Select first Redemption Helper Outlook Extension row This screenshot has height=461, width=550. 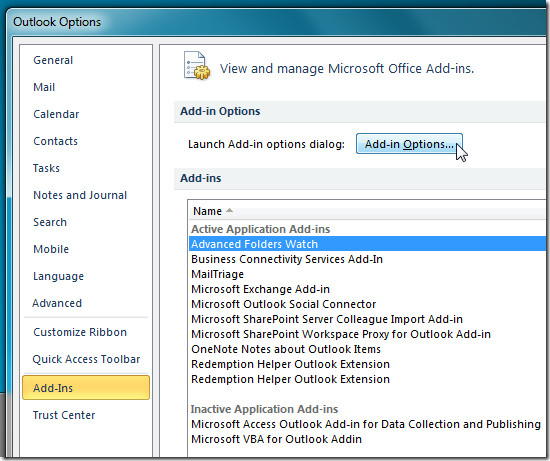tap(368, 364)
